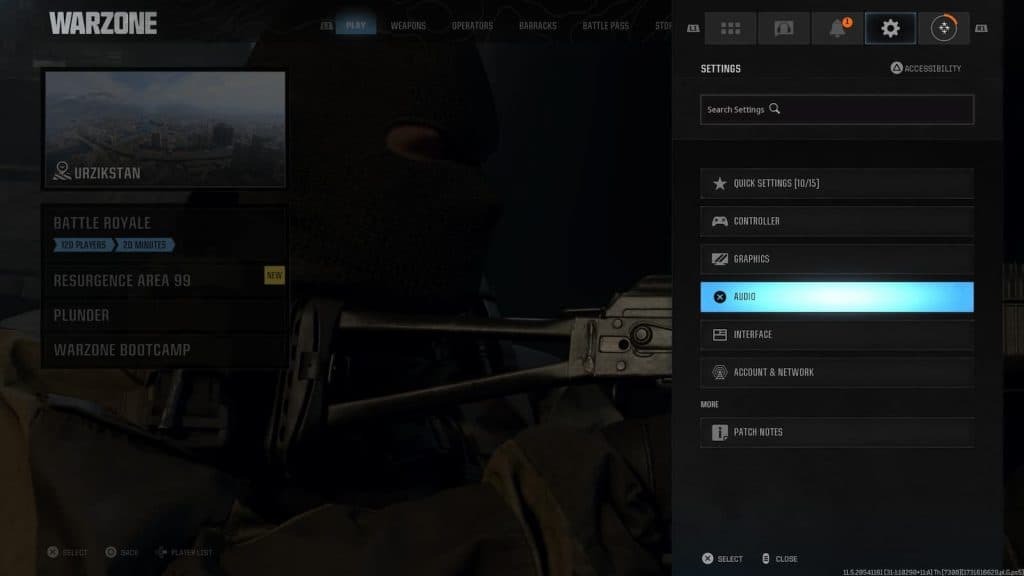Click the NEW badge on Resurgence
Image resolution: width=1024 pixels, height=576 pixels.
click(x=274, y=275)
